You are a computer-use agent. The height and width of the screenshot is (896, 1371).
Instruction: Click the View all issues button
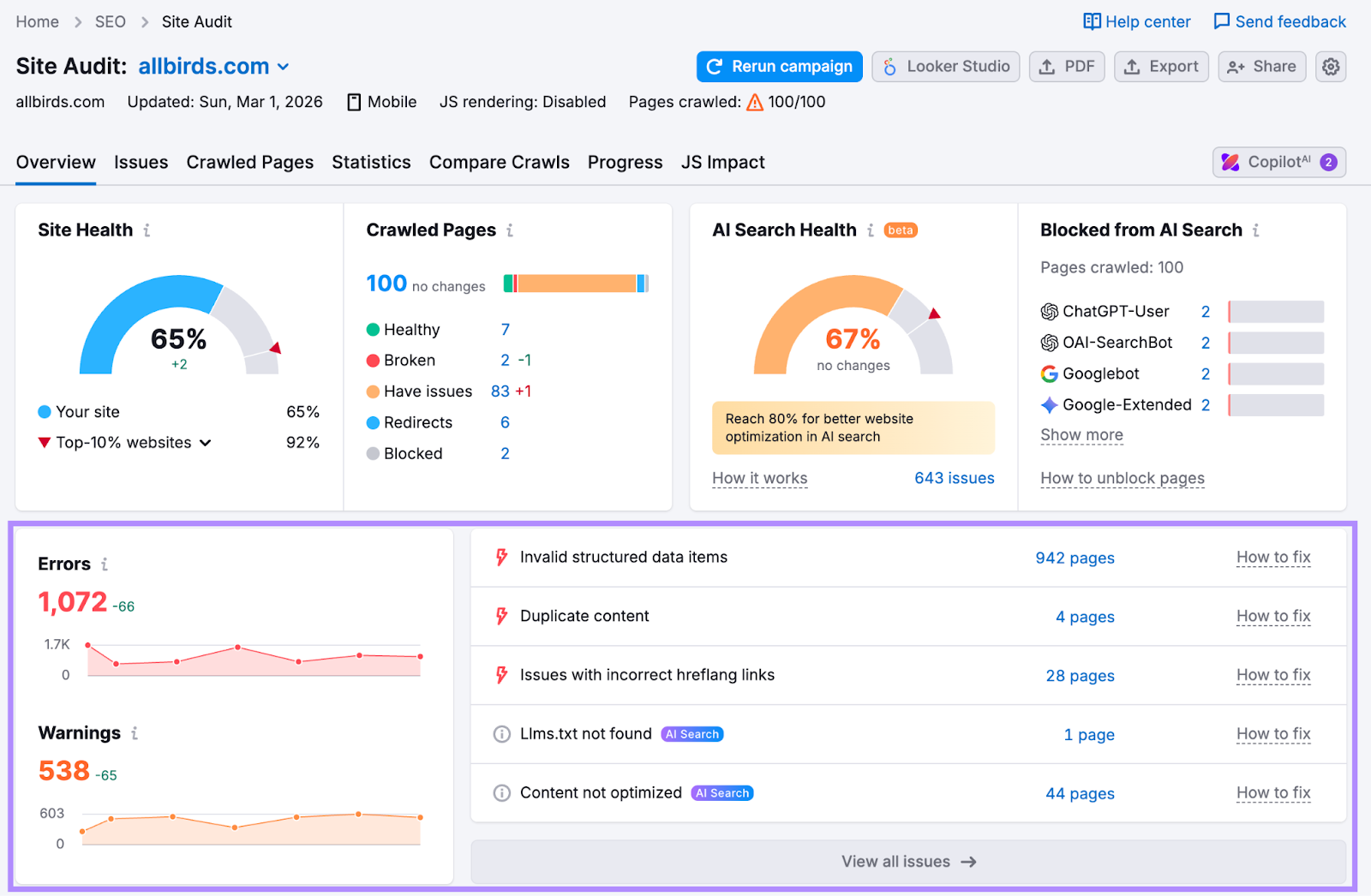click(908, 861)
